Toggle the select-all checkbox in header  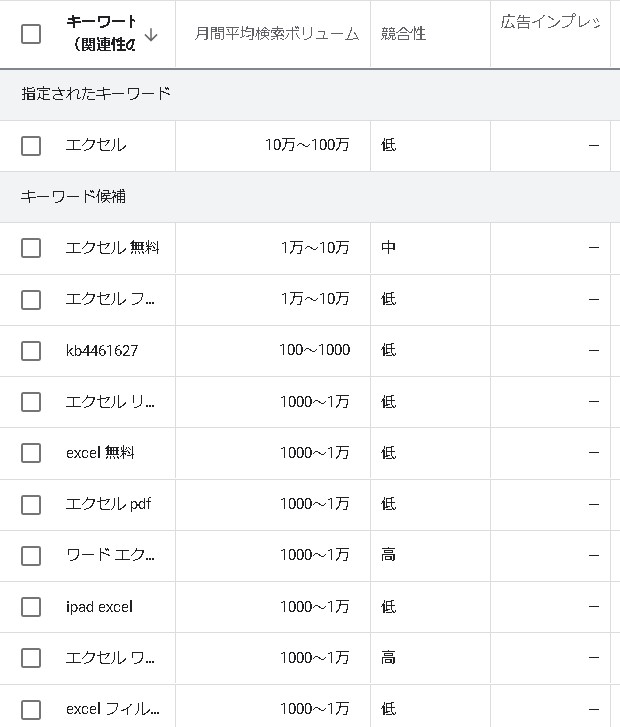(31, 34)
